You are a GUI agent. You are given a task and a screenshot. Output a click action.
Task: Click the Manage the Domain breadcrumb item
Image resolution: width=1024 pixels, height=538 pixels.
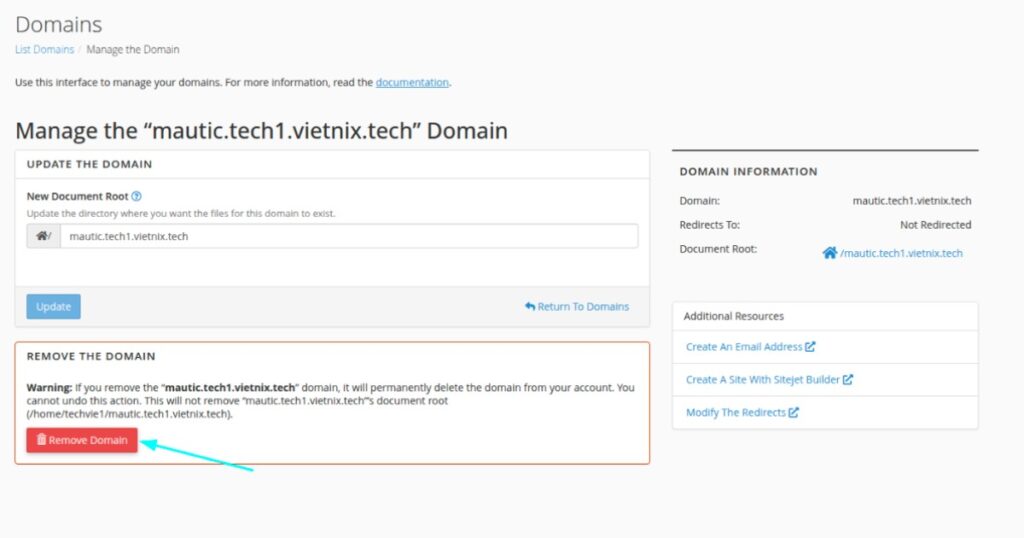click(x=133, y=49)
